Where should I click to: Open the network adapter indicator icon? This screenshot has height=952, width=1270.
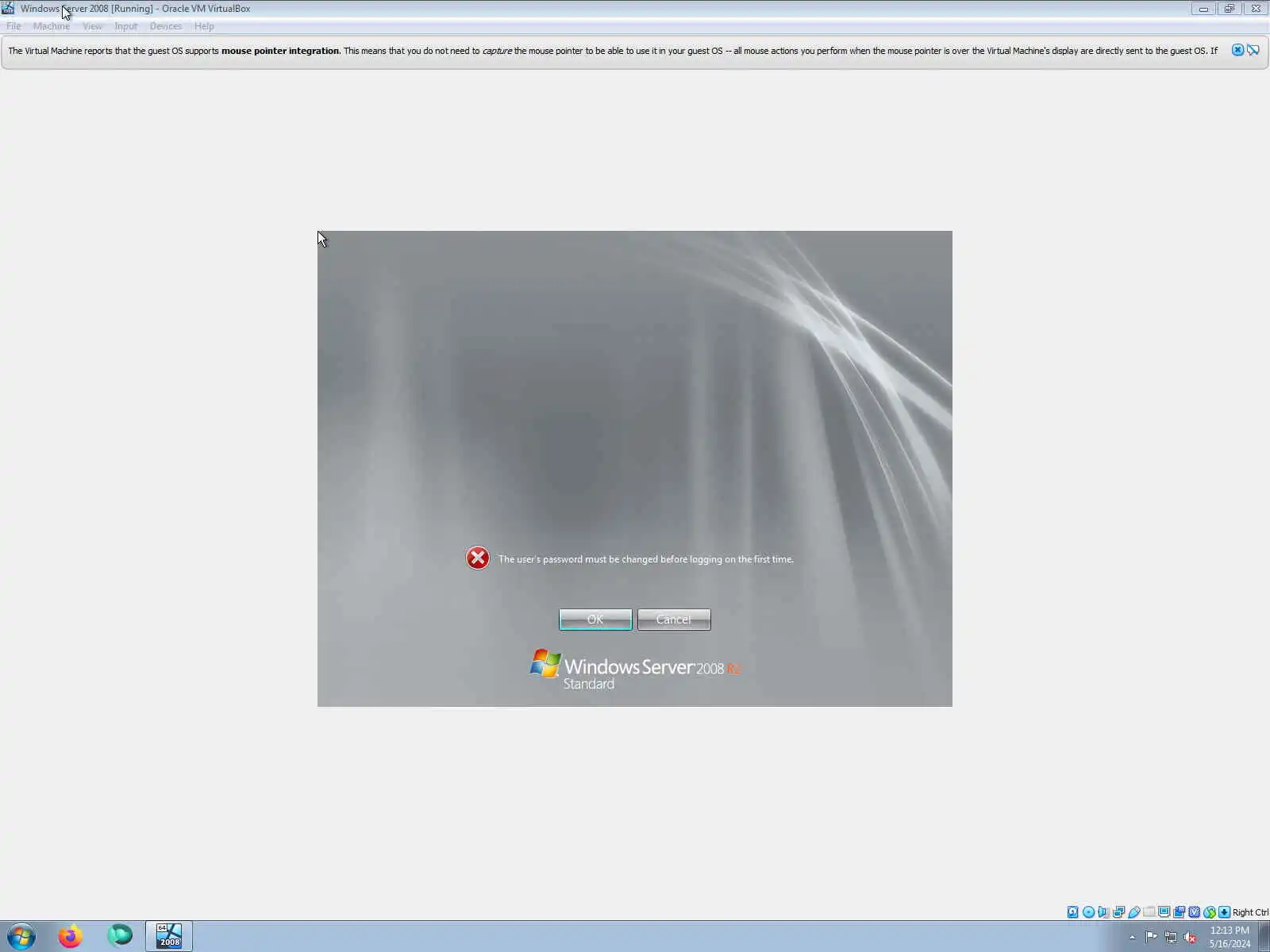pyautogui.click(x=1119, y=912)
